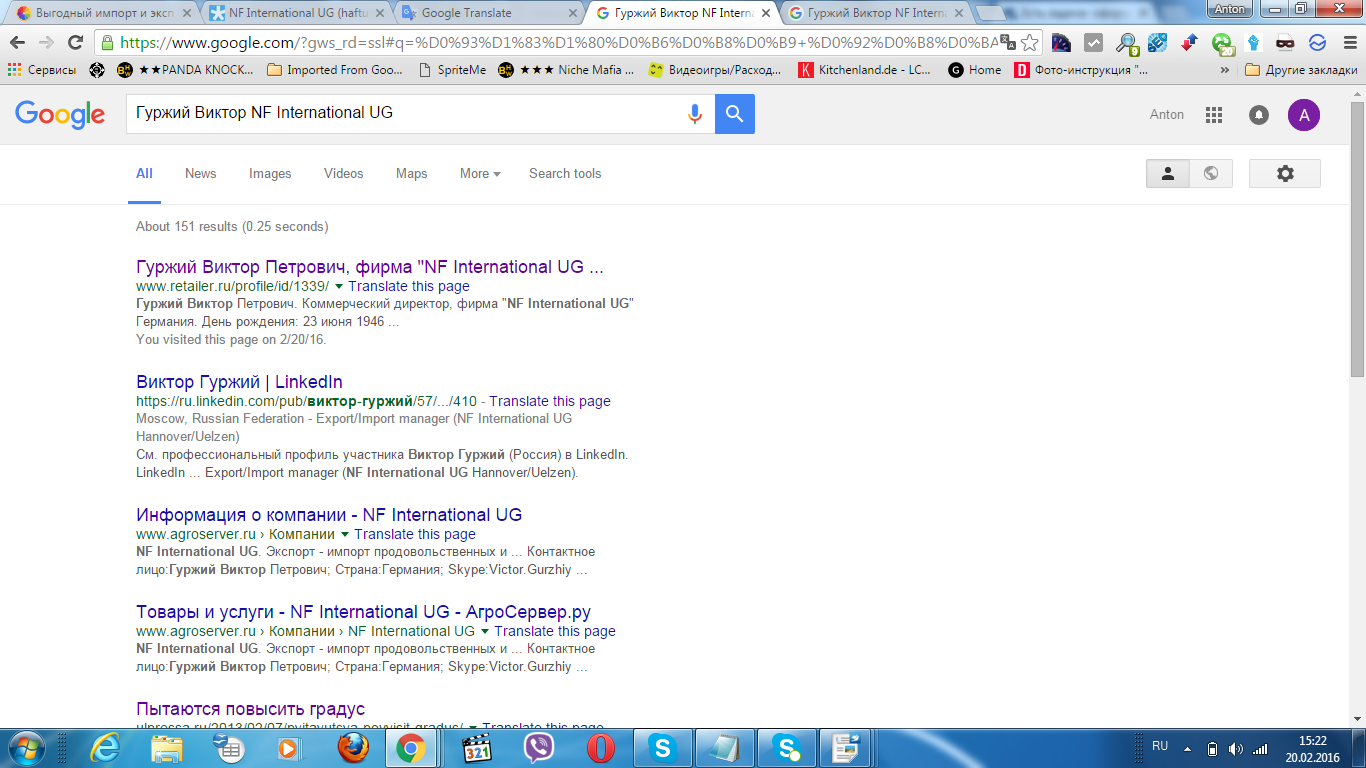
Task: Open the Kitchenland.de bookmark
Action: coord(865,70)
